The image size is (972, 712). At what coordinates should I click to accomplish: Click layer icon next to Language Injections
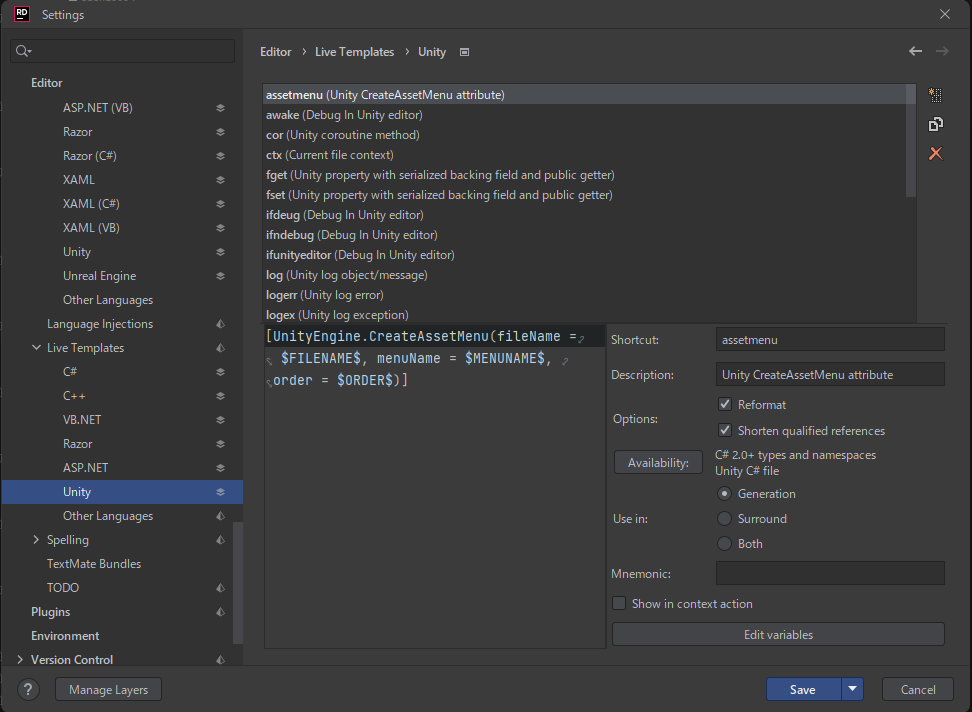coord(220,324)
